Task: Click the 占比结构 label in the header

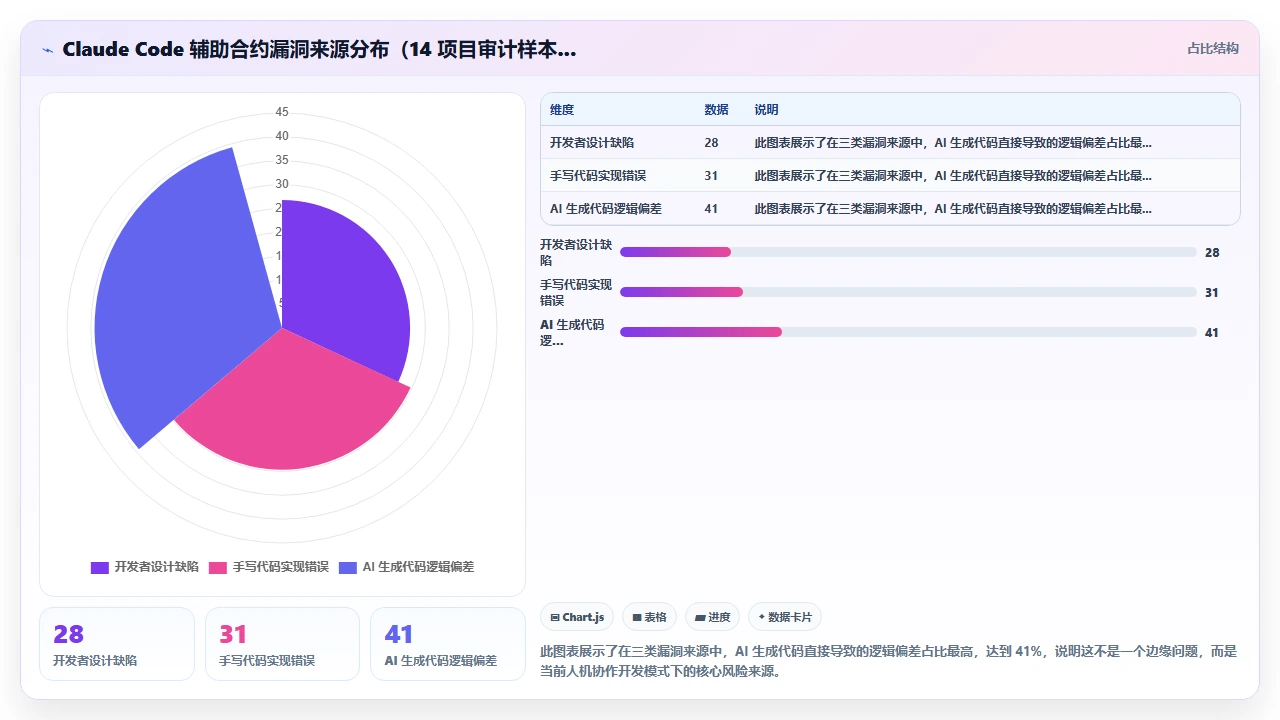Action: (1213, 48)
